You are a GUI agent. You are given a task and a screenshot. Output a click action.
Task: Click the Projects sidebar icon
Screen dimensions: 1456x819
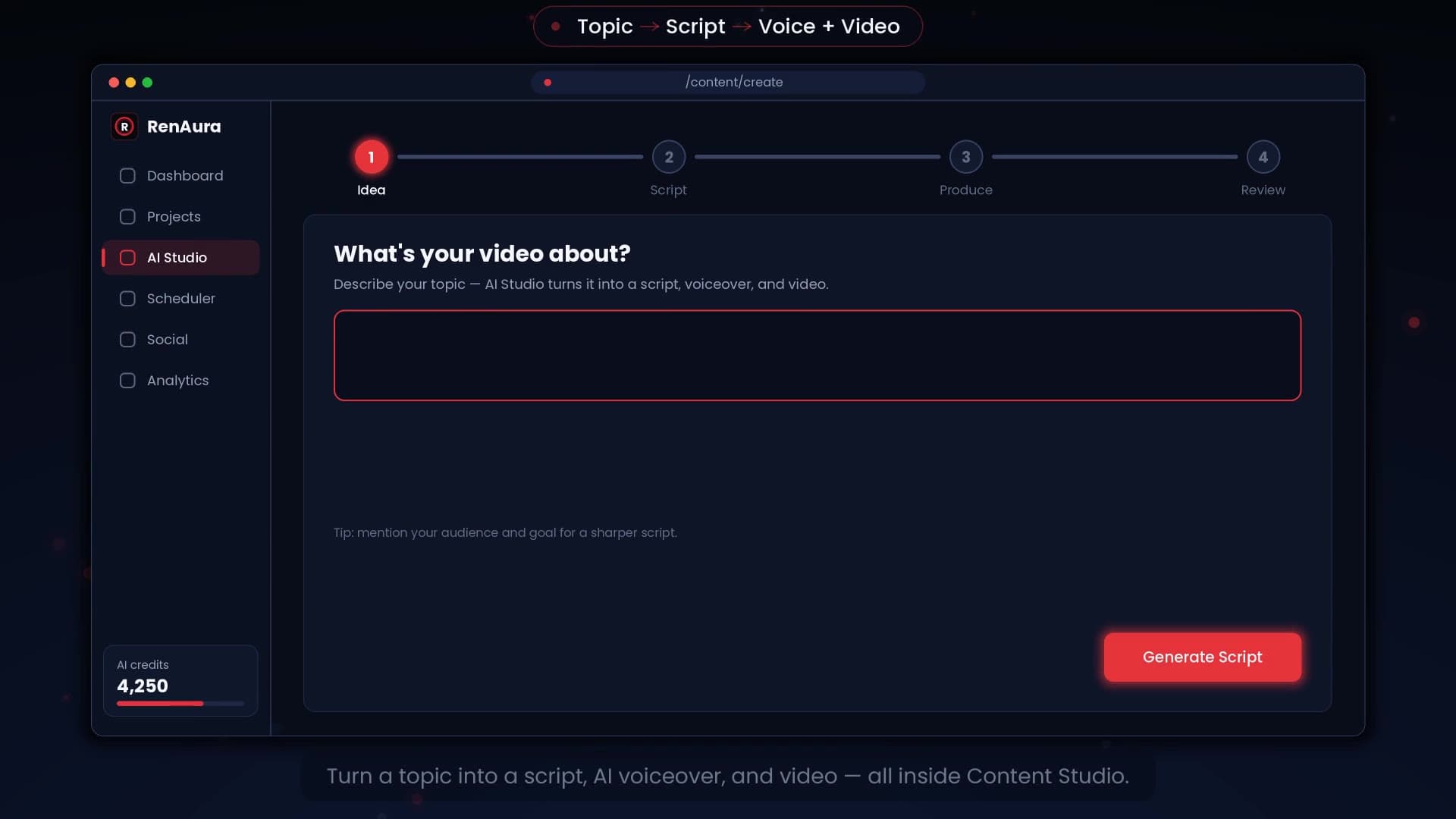[127, 217]
